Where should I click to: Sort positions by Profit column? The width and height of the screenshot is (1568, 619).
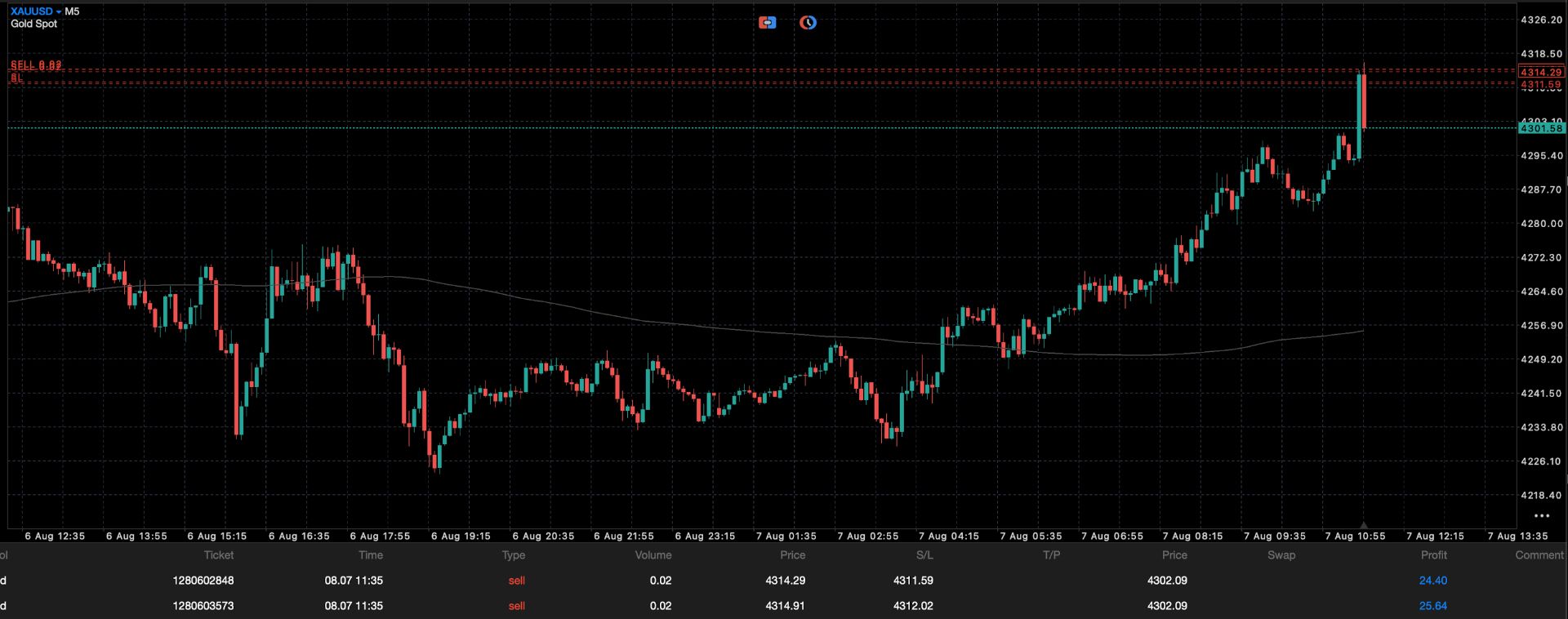(1433, 555)
